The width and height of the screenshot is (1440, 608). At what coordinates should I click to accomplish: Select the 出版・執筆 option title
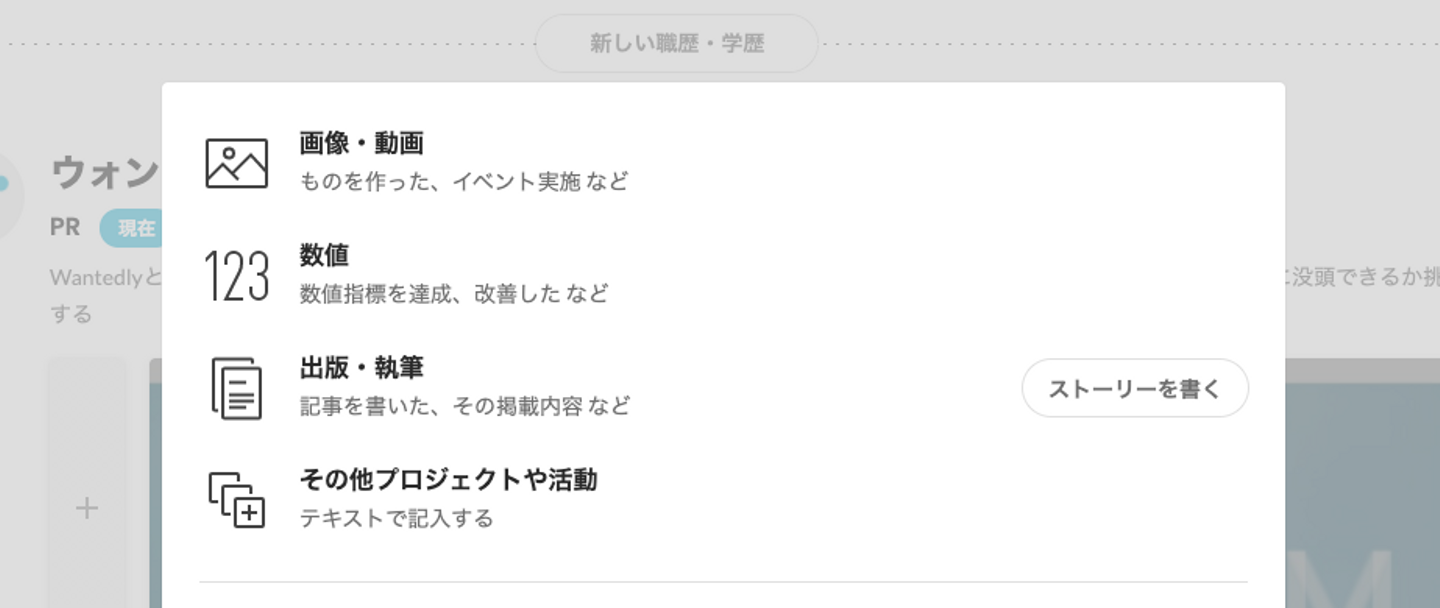[x=361, y=368]
